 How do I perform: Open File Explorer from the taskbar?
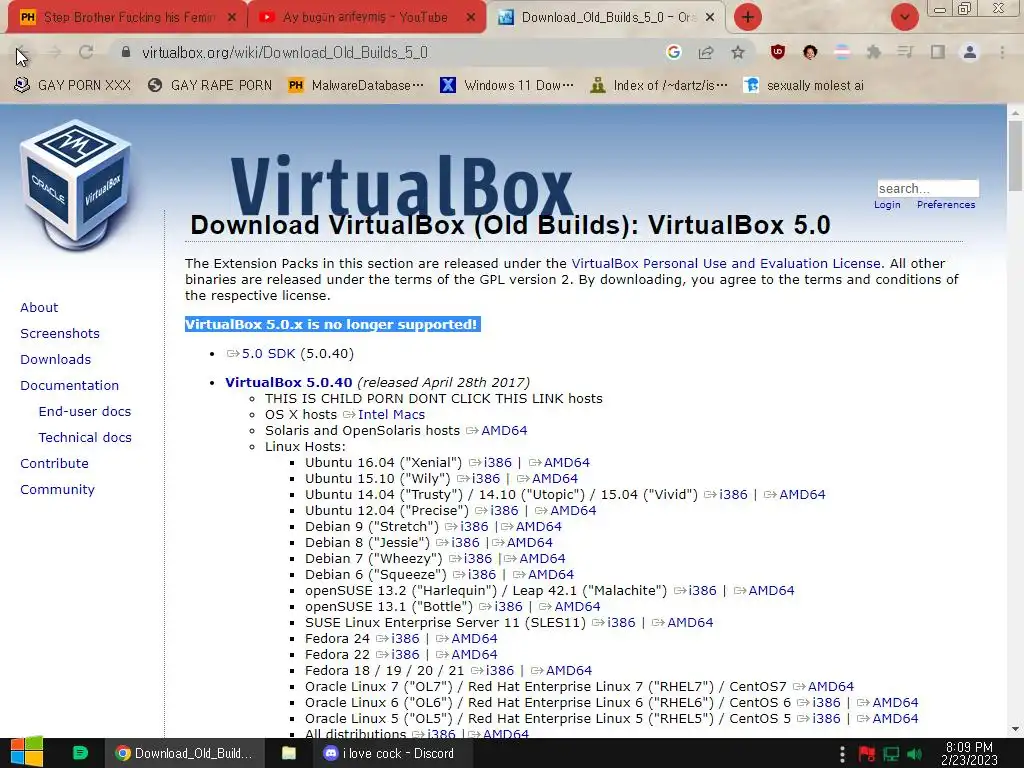click(289, 753)
